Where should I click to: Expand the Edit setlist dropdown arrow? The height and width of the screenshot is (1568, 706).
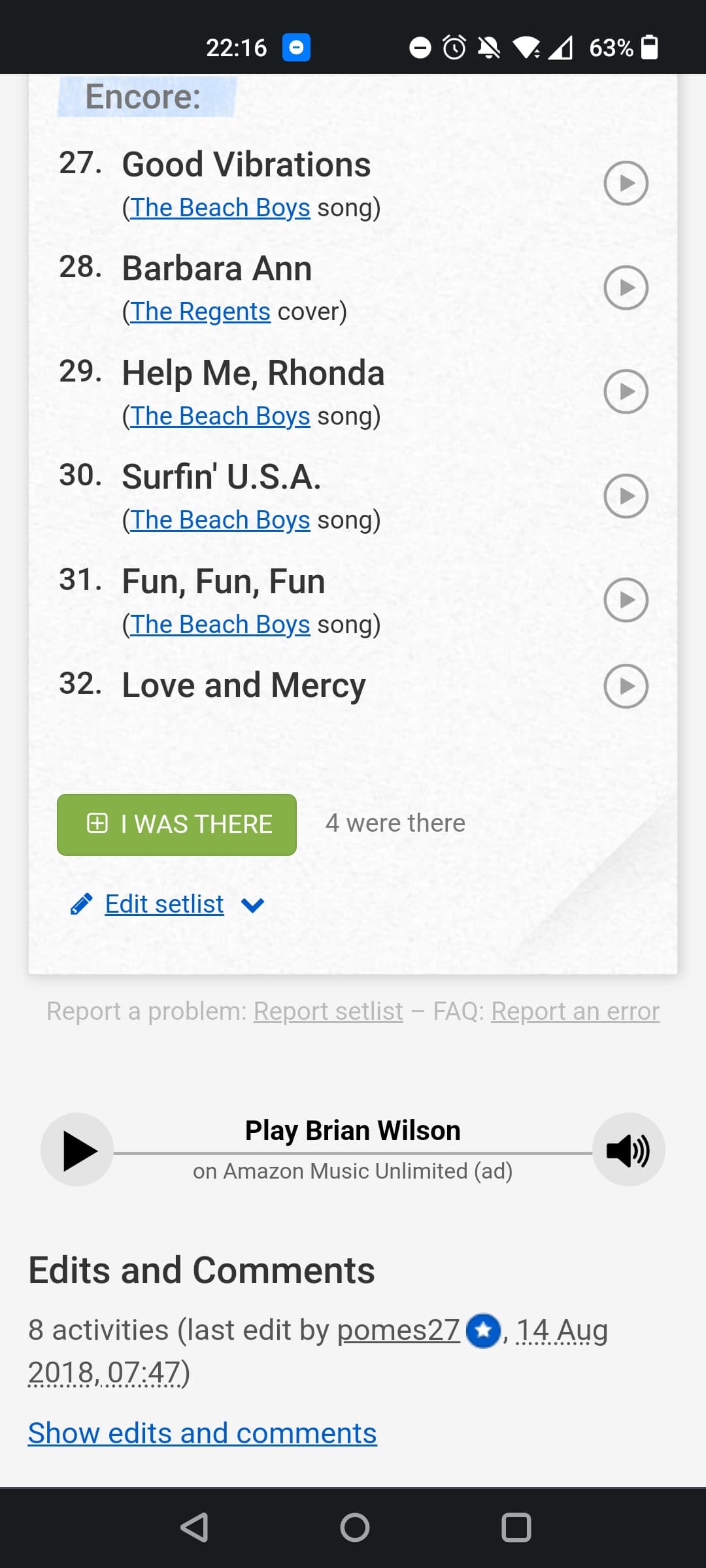click(252, 905)
